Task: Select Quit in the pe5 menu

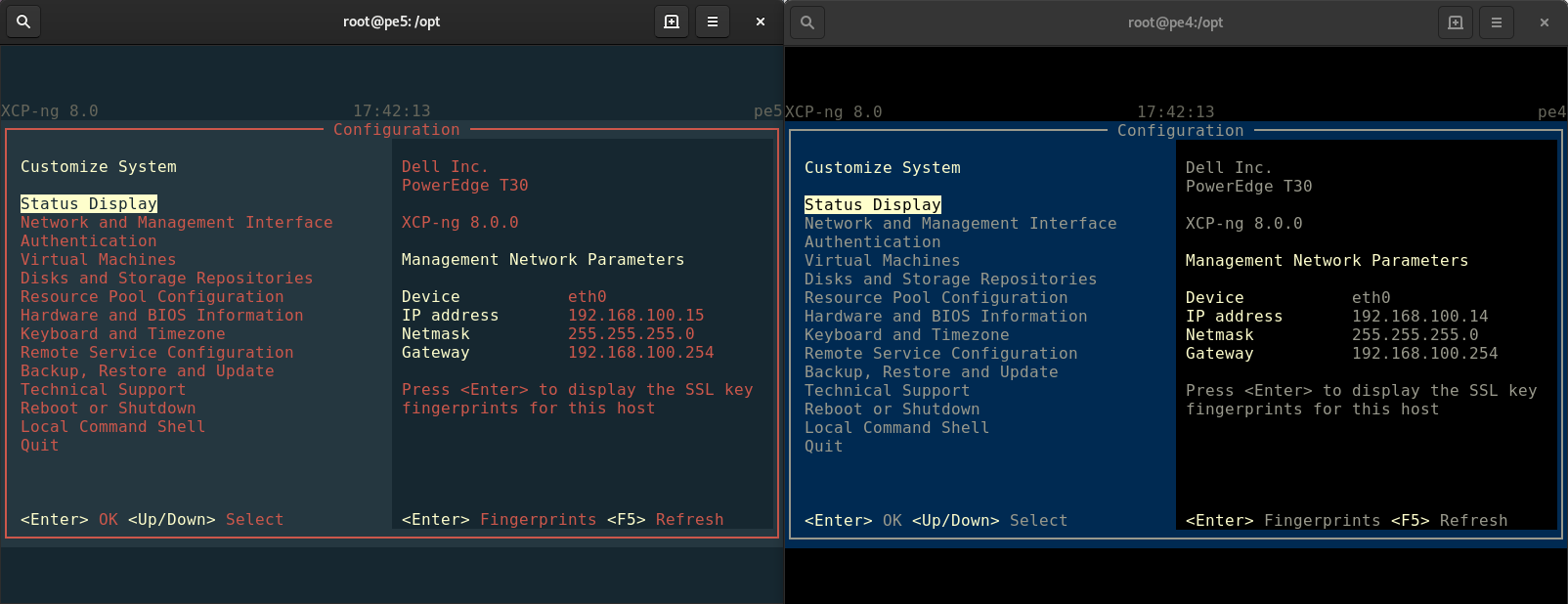Action: click(40, 445)
